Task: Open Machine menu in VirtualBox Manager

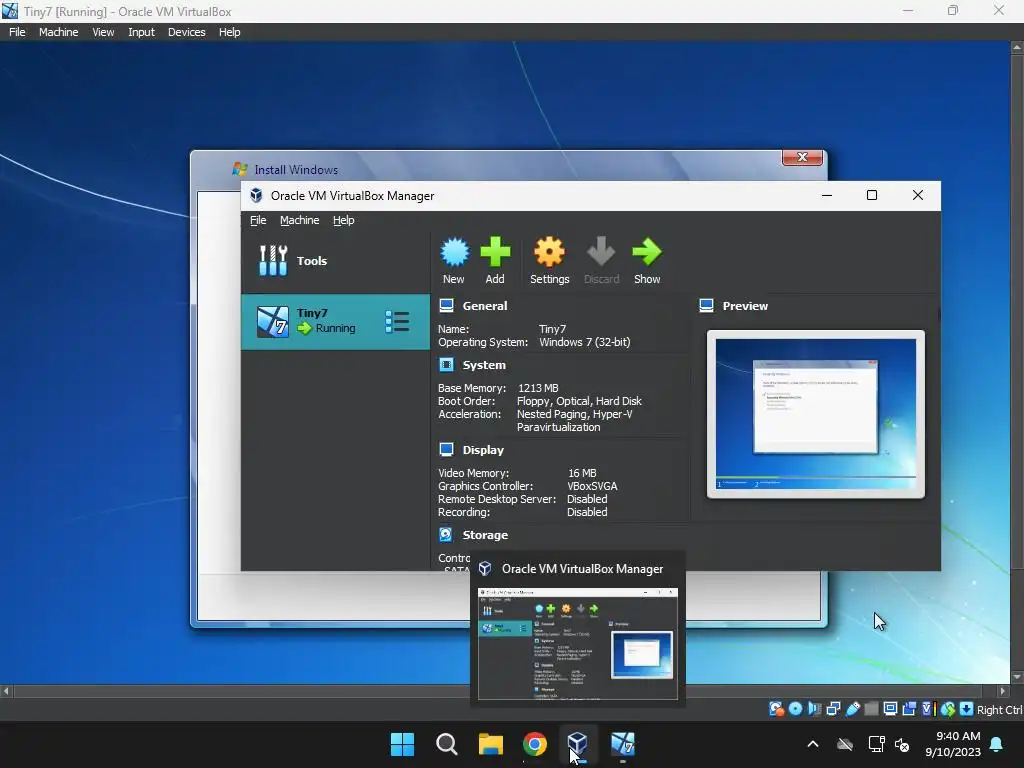Action: (300, 220)
